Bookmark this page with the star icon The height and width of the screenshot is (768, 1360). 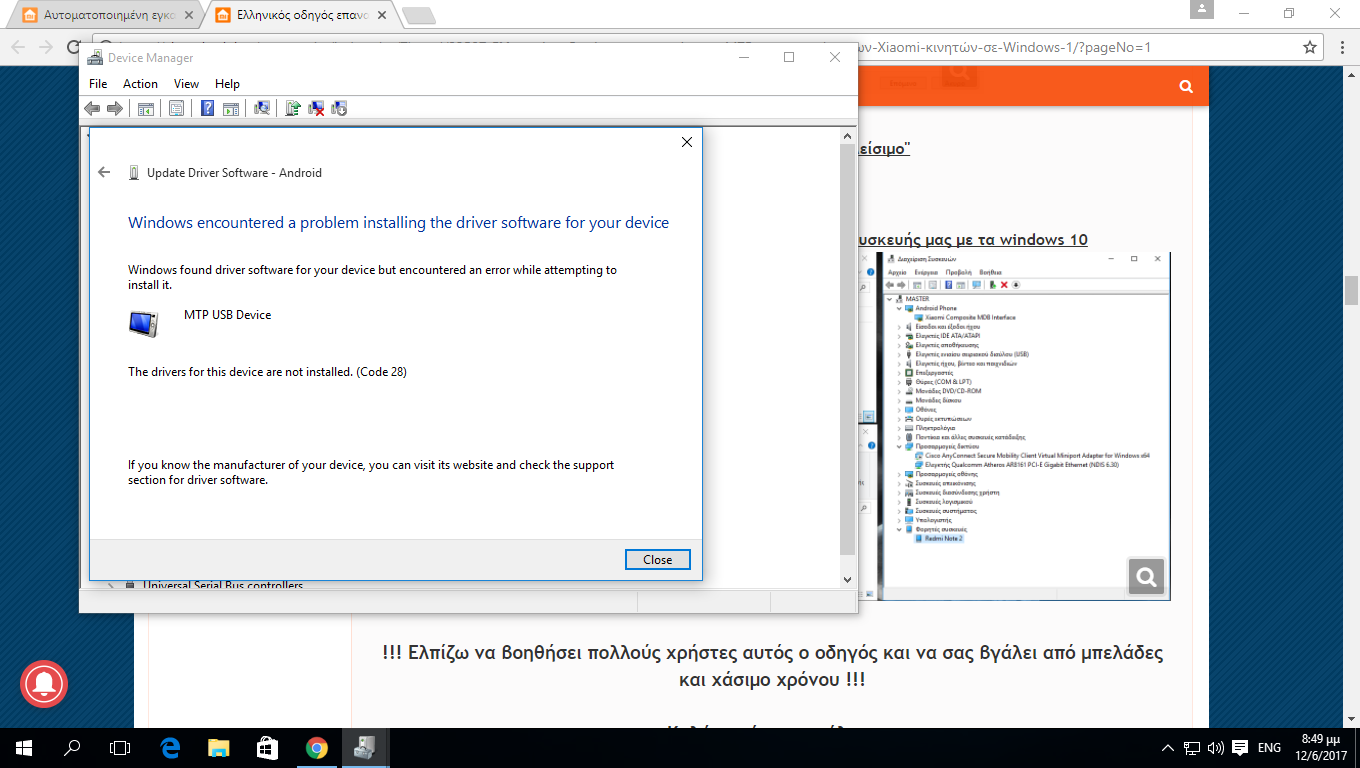(1309, 47)
